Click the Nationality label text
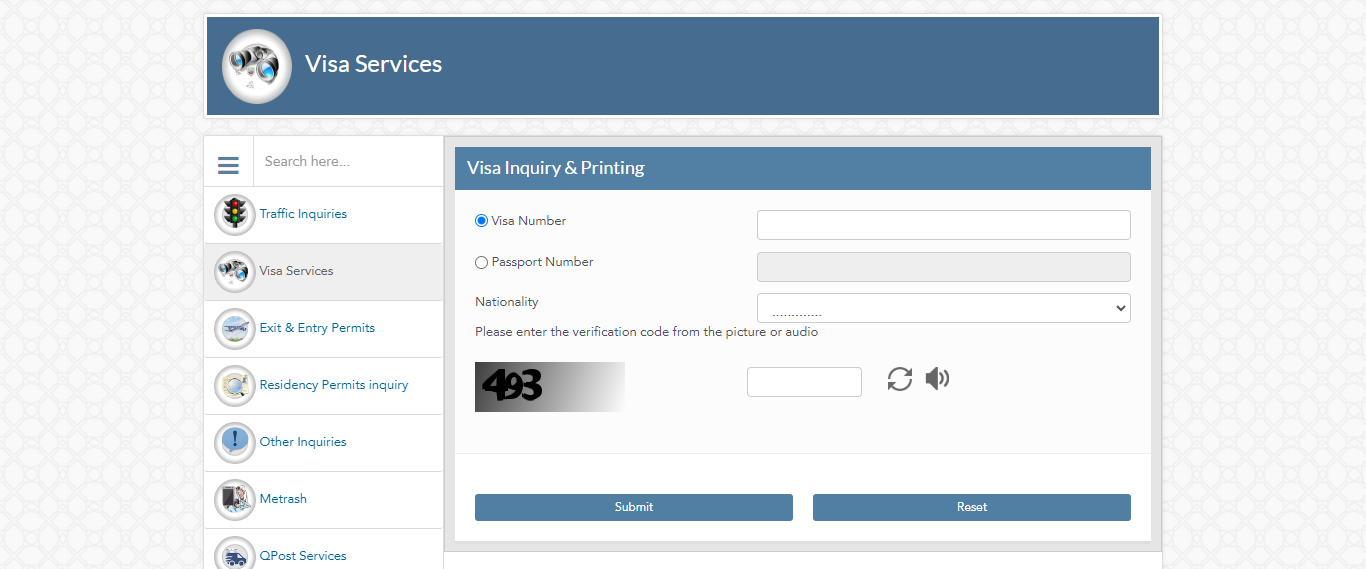Screen dimensions: 1366x569 pos(507,302)
